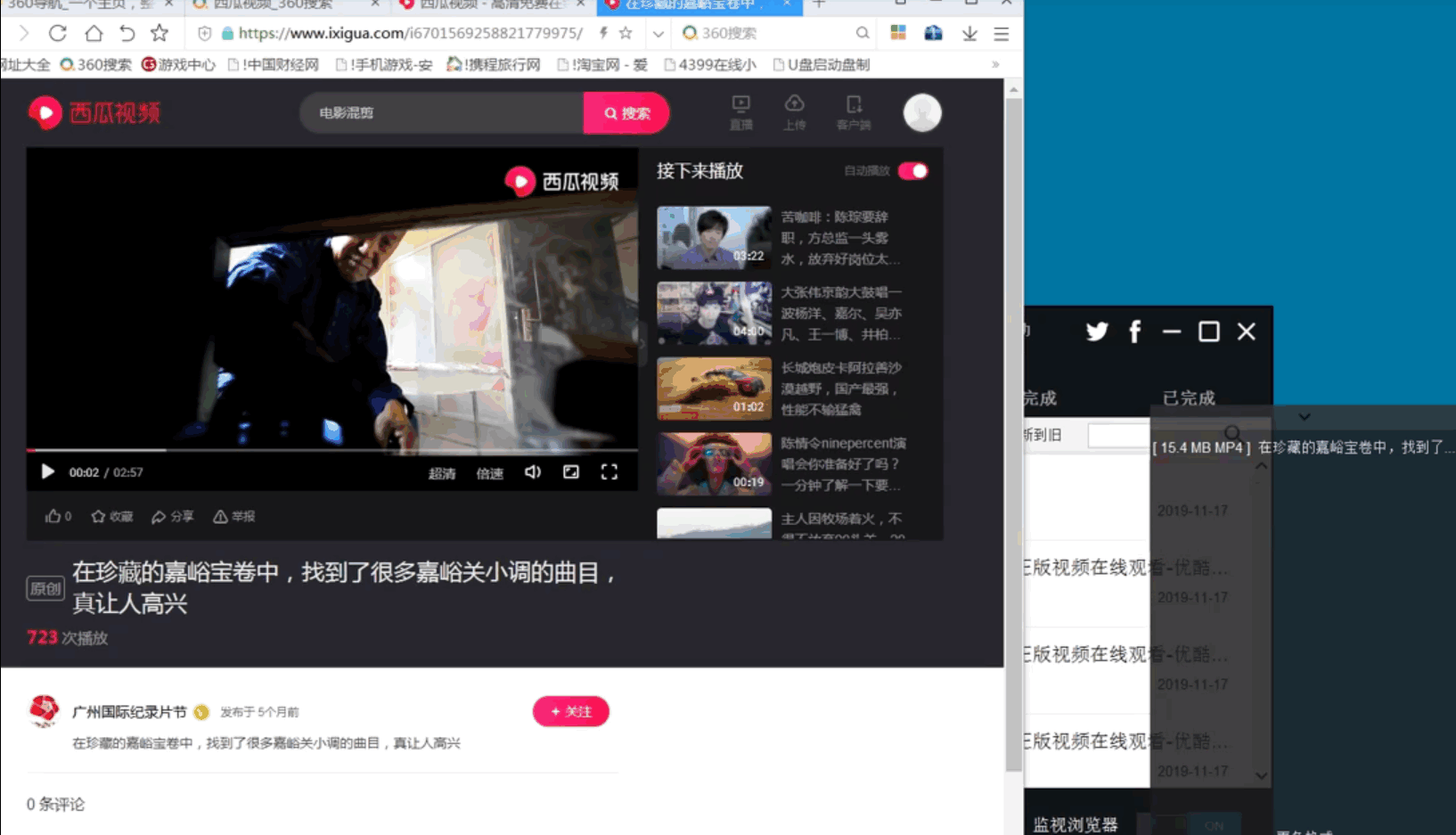Toggle the browser monitor ON switch
1456x835 pixels.
click(1213, 825)
